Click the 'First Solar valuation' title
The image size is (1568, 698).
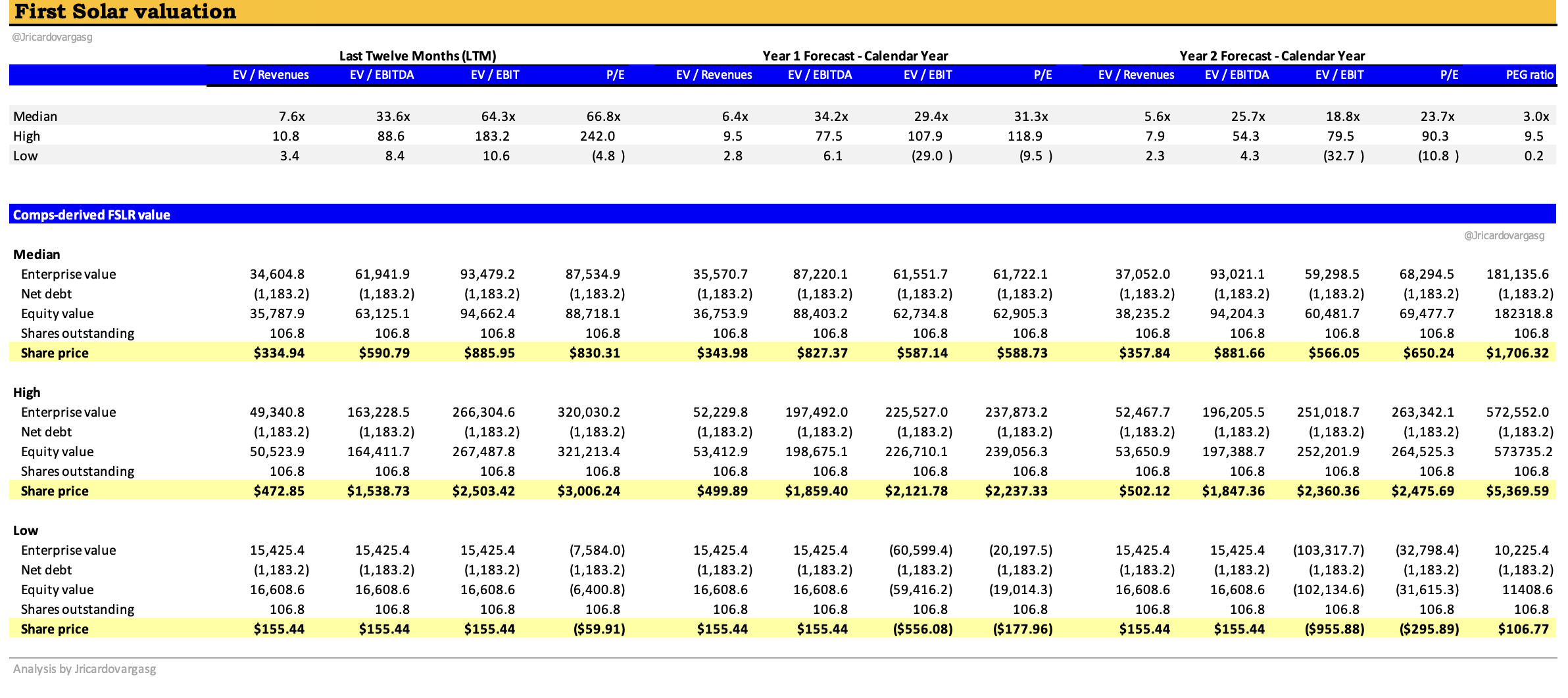coord(125,11)
